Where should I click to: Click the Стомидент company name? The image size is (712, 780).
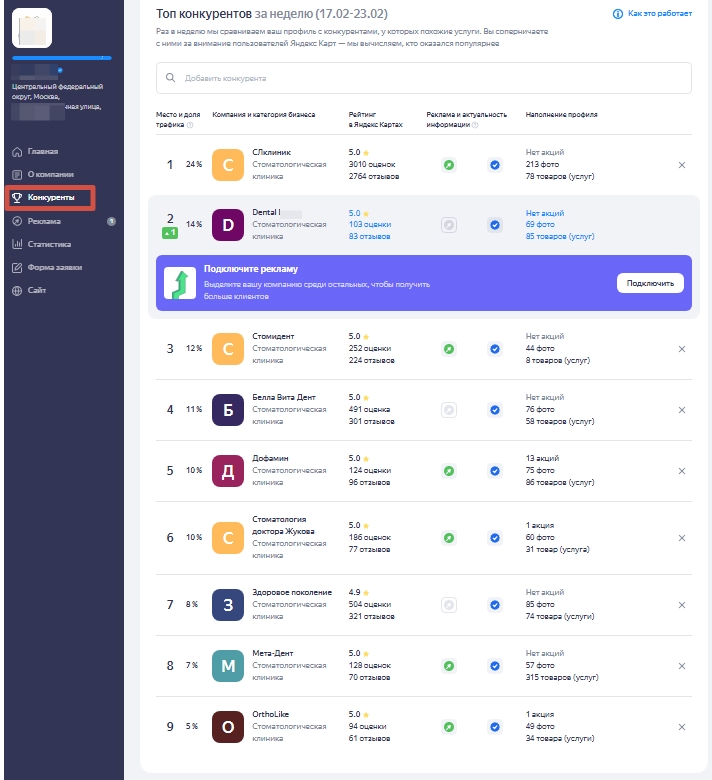[x=273, y=336]
